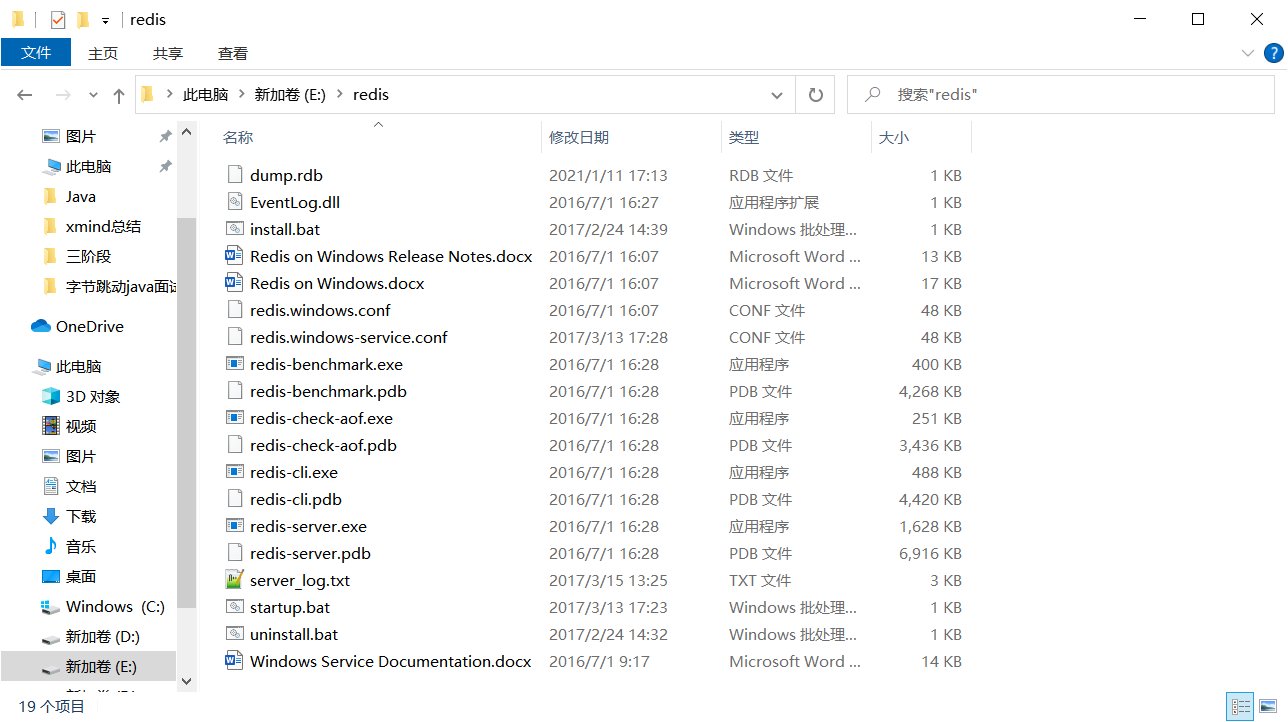Select 3D 对象 in the navigation pane

(92, 396)
